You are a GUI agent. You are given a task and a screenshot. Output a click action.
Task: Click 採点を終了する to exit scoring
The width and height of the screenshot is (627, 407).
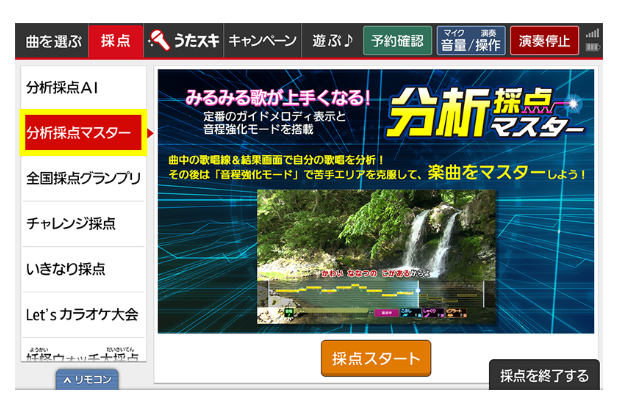544,376
